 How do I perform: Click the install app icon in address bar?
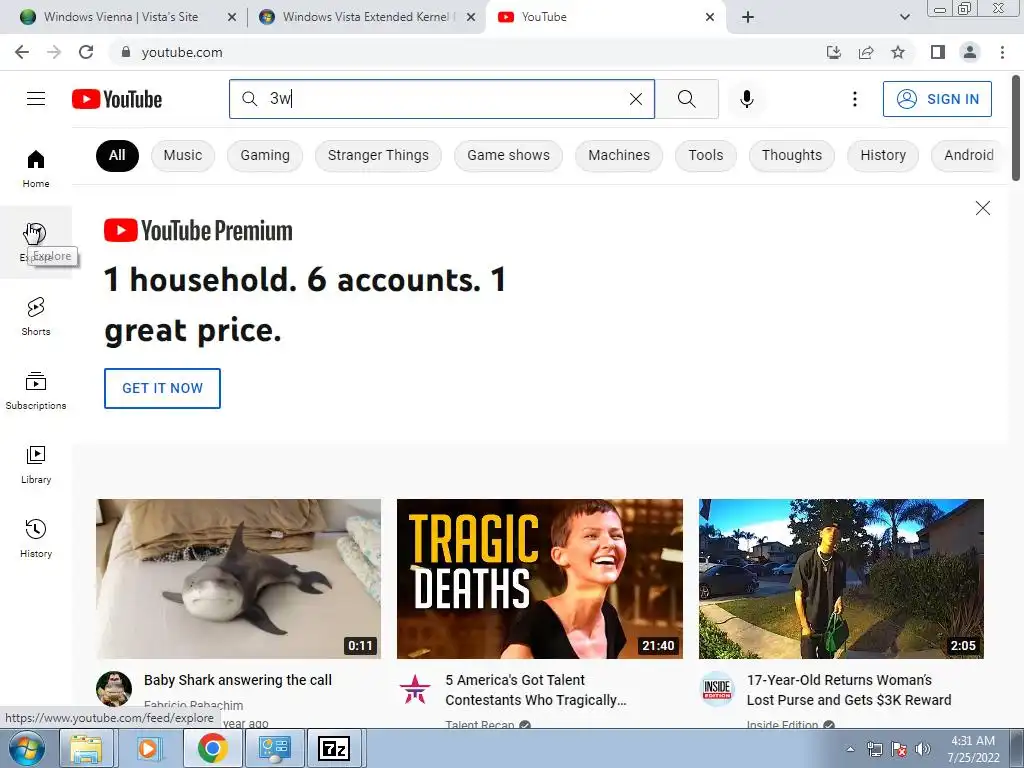[833, 52]
